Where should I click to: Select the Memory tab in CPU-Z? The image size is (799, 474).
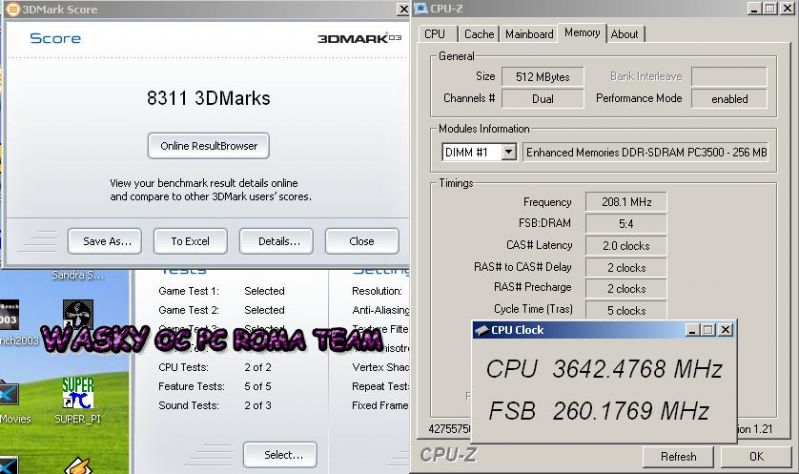tap(582, 33)
